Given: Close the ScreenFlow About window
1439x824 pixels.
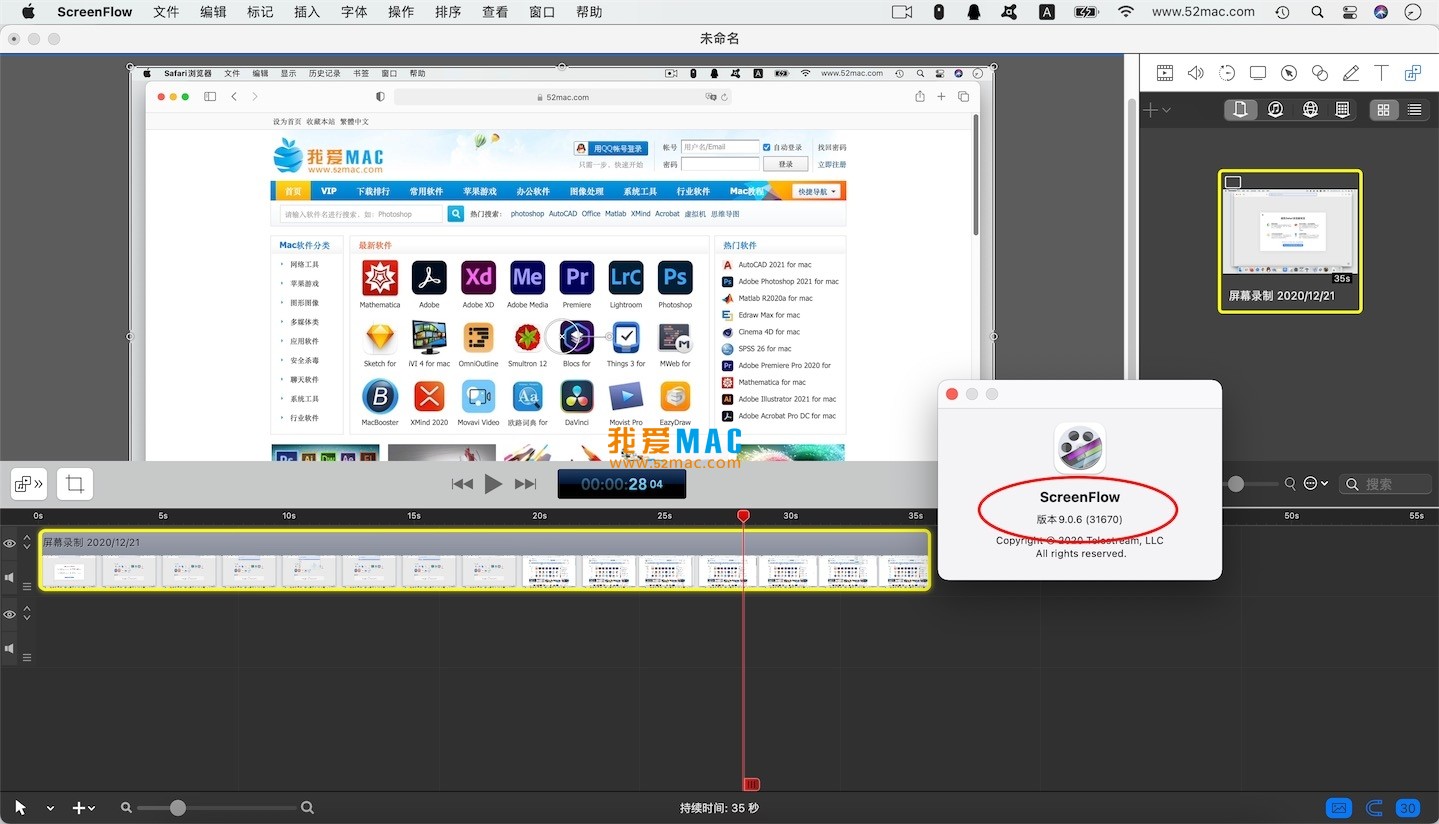Looking at the screenshot, I should tap(952, 394).
